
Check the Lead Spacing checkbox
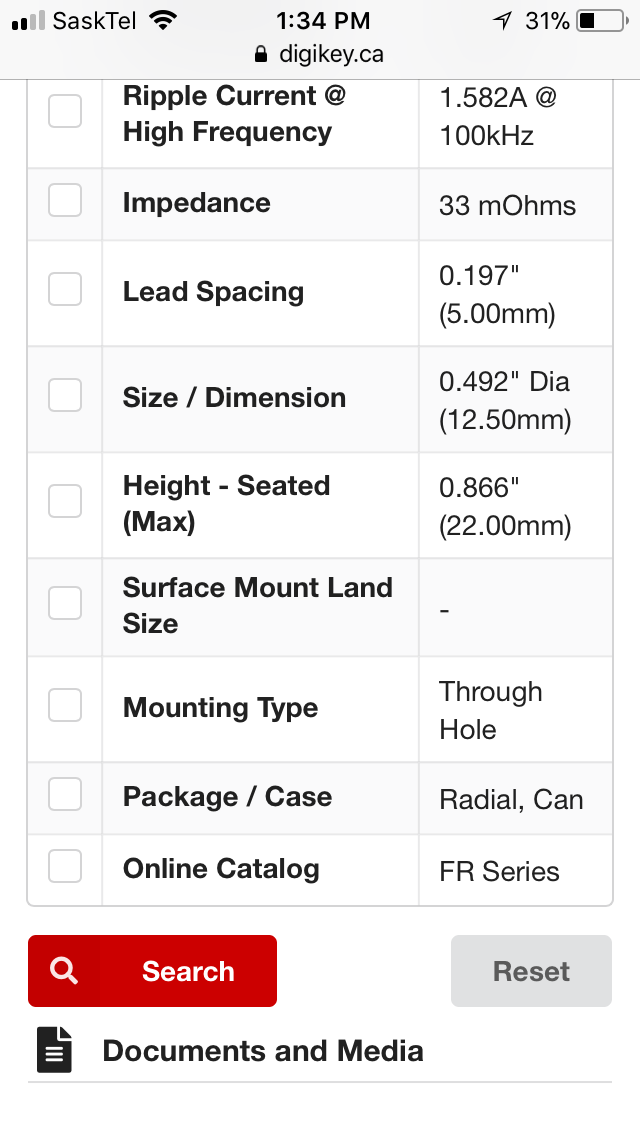tap(65, 289)
